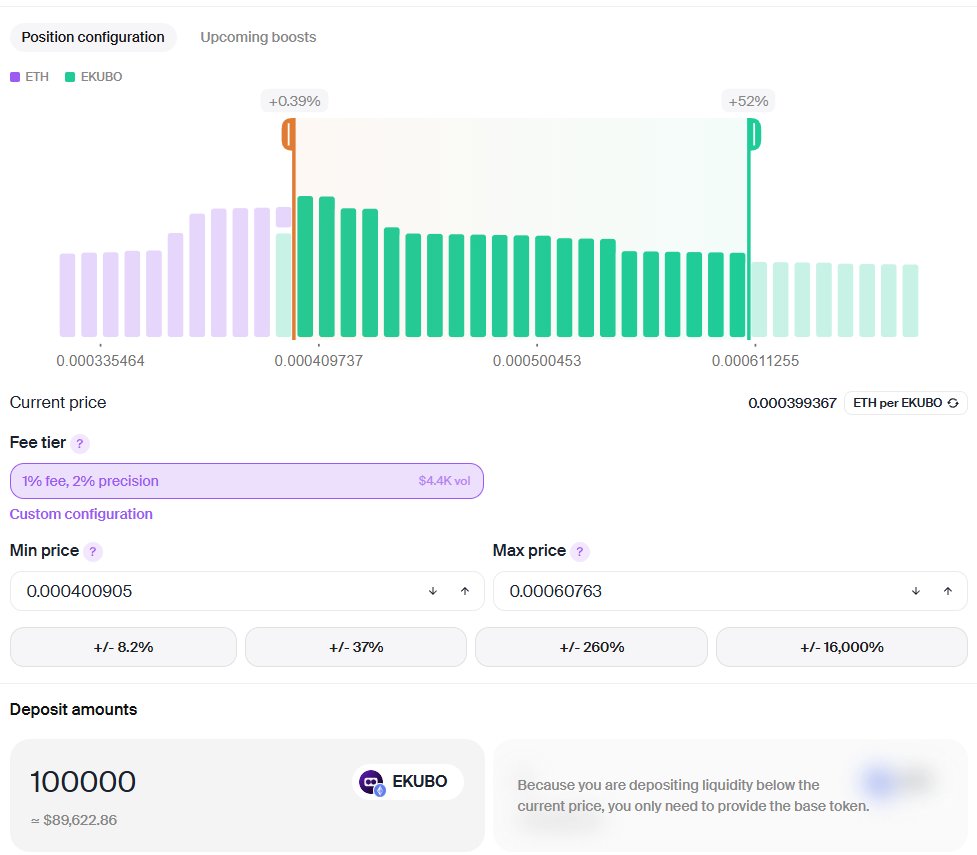Click the 100000 deposit amount field
977x855 pixels.
[x=83, y=781]
